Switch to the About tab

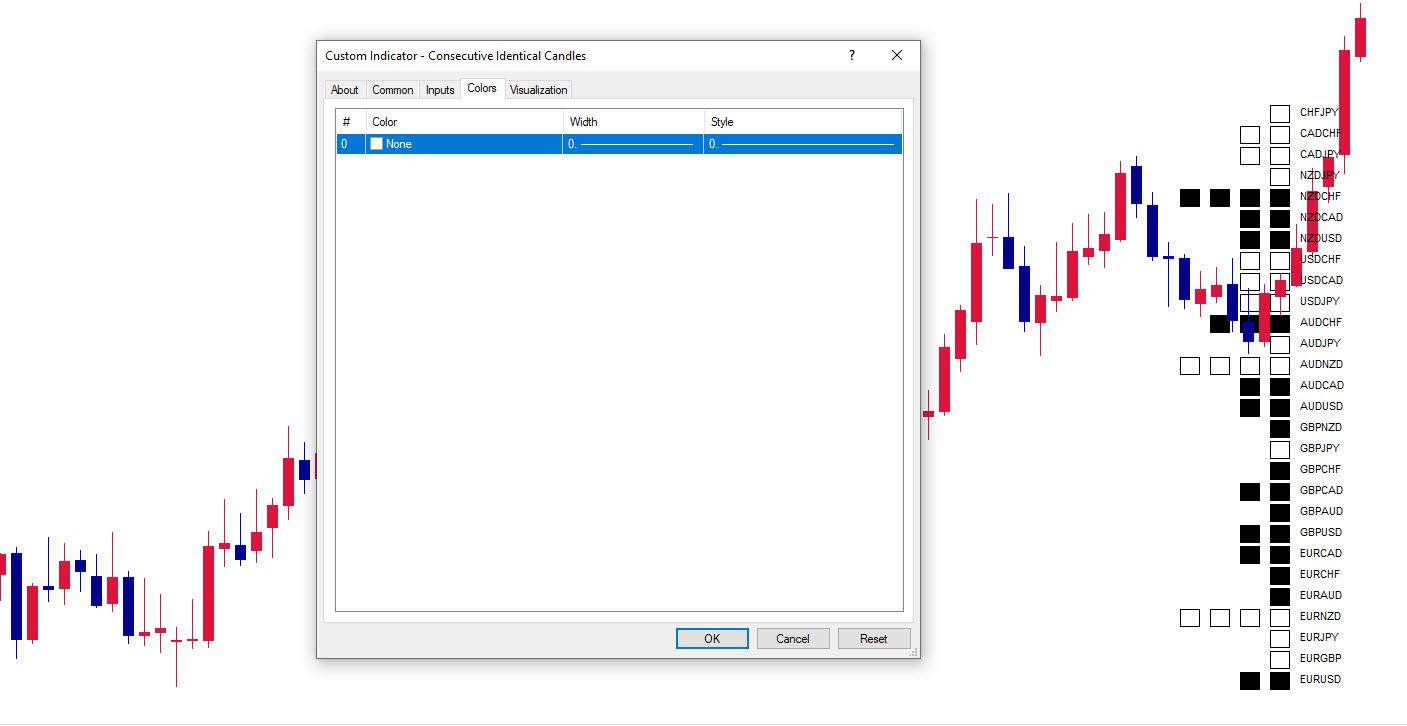(x=345, y=90)
